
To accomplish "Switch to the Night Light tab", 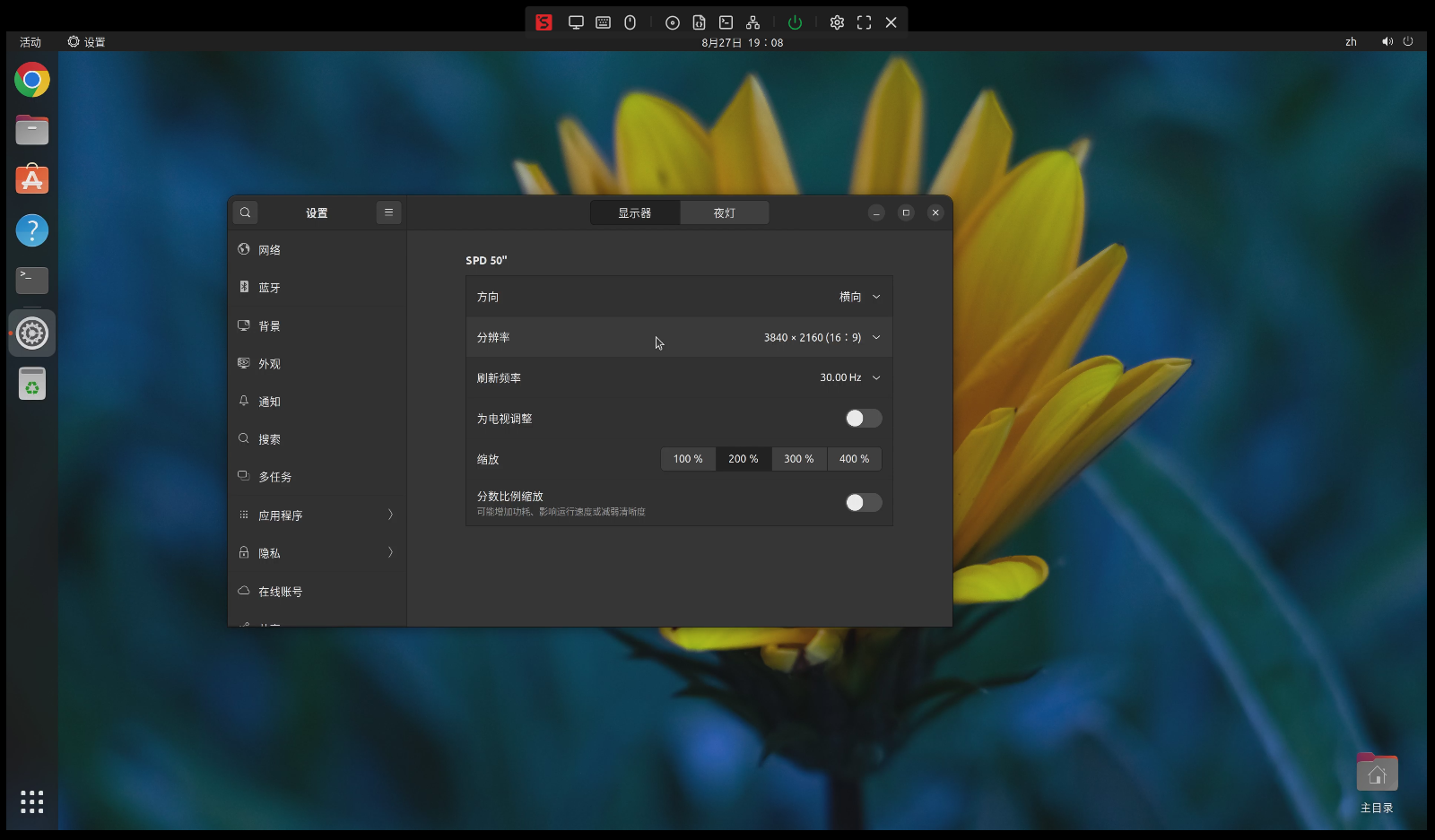I will click(724, 212).
